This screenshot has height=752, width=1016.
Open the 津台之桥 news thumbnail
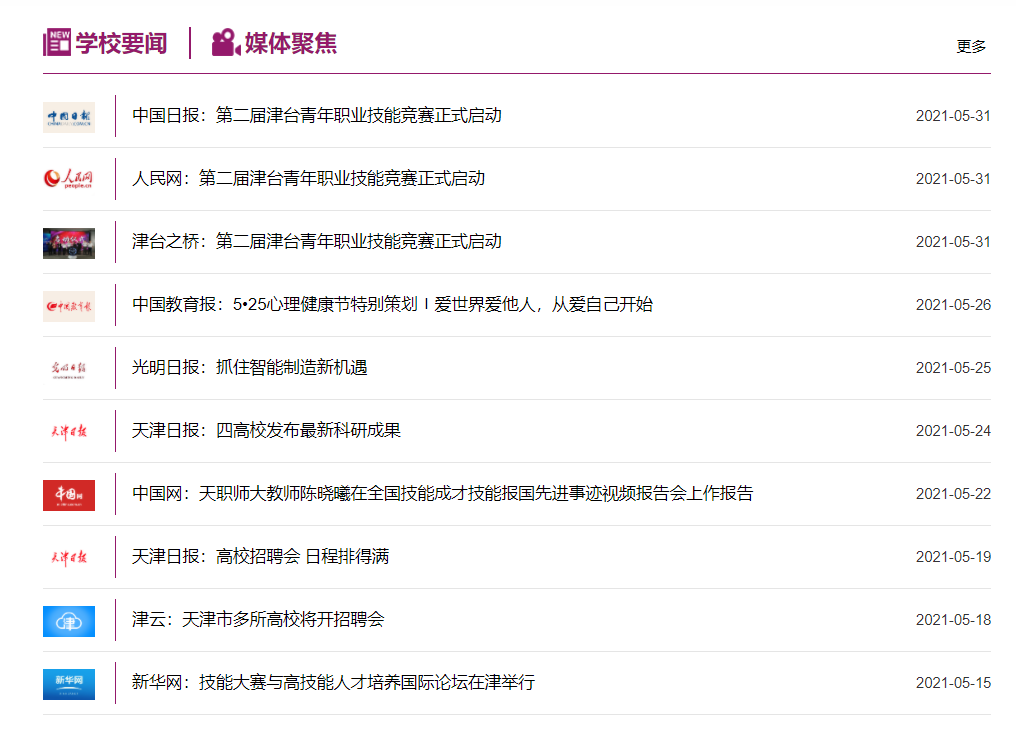69,243
